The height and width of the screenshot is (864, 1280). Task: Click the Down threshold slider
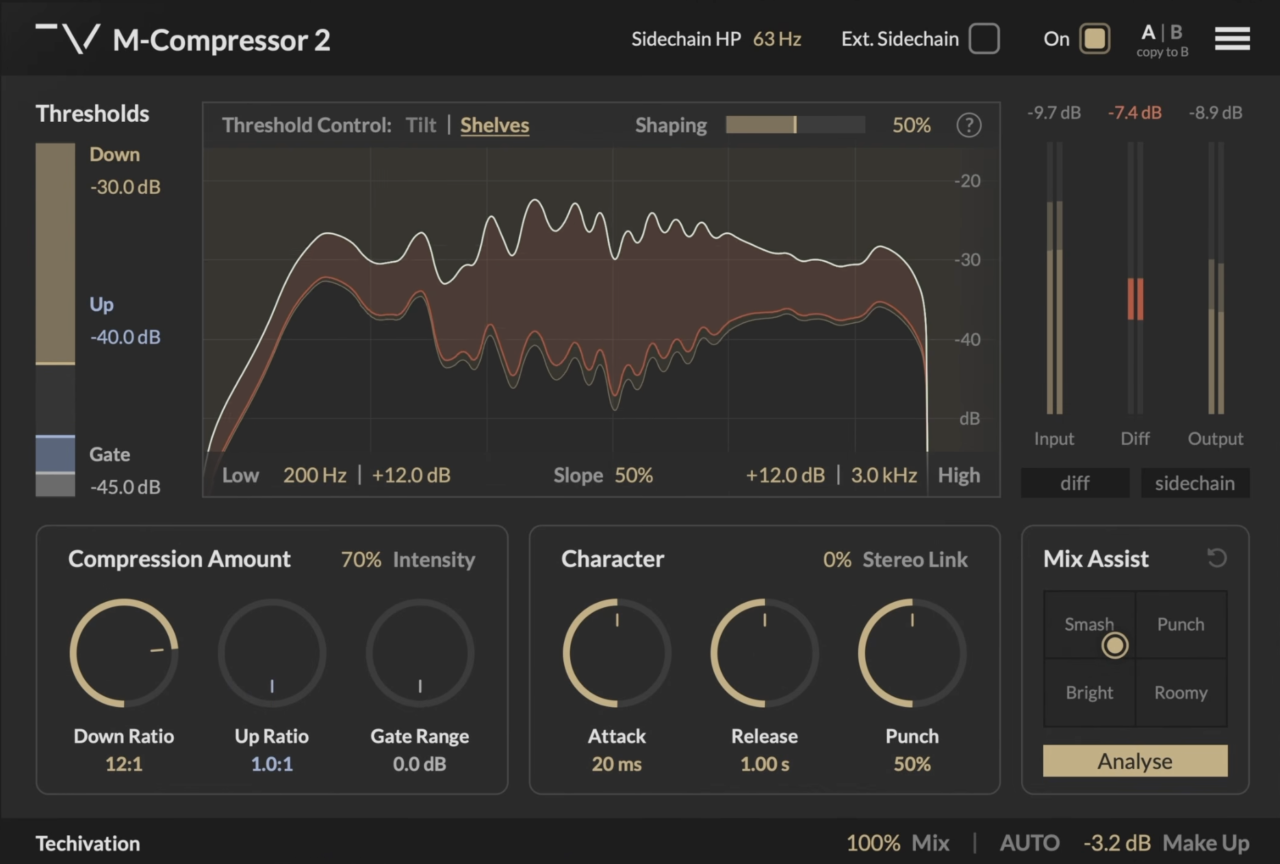(55, 253)
